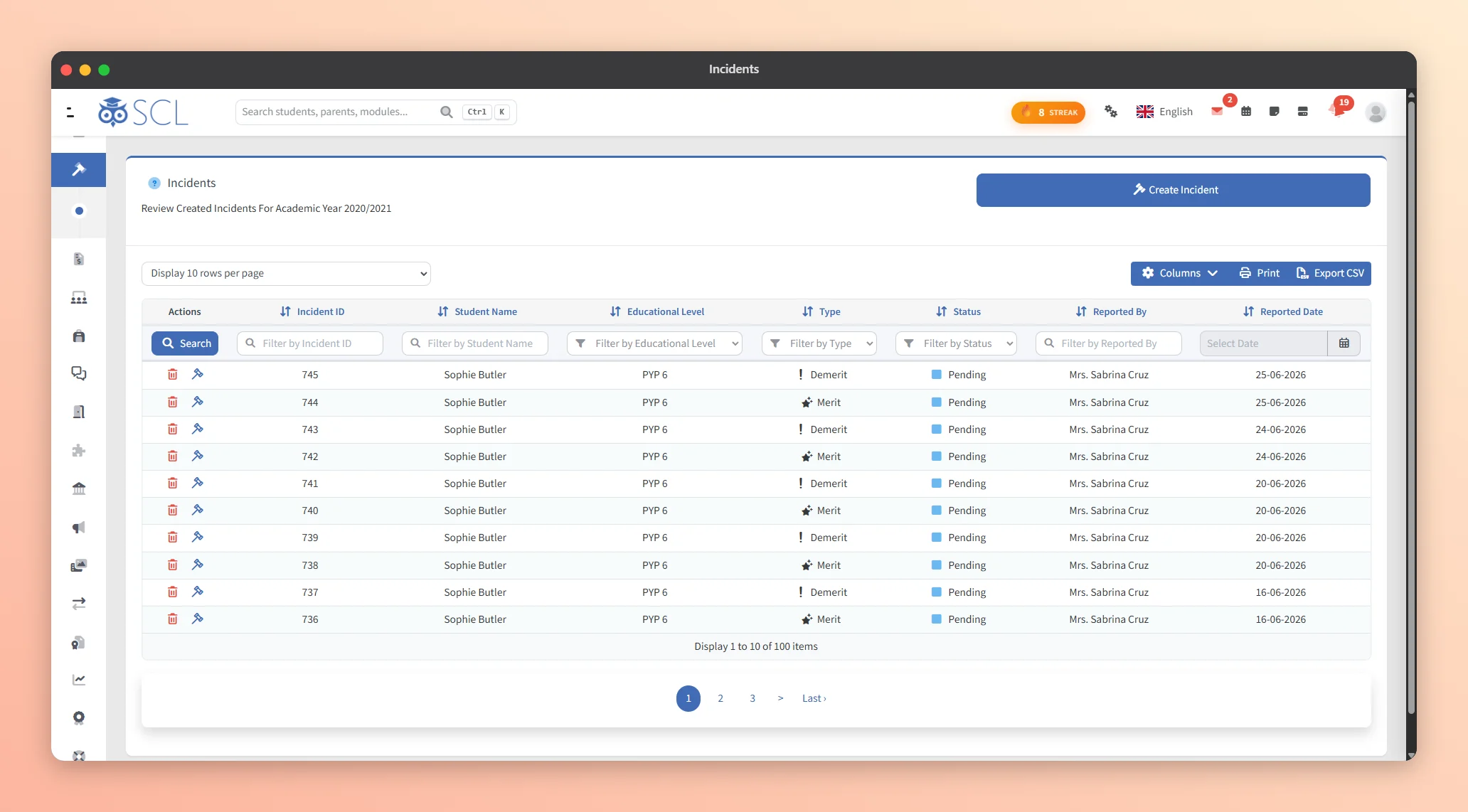Click the Filter by Reported By field

click(1109, 343)
